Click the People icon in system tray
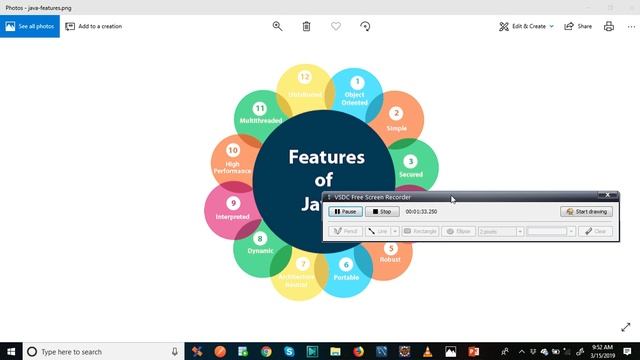The image size is (640, 360). (505, 351)
